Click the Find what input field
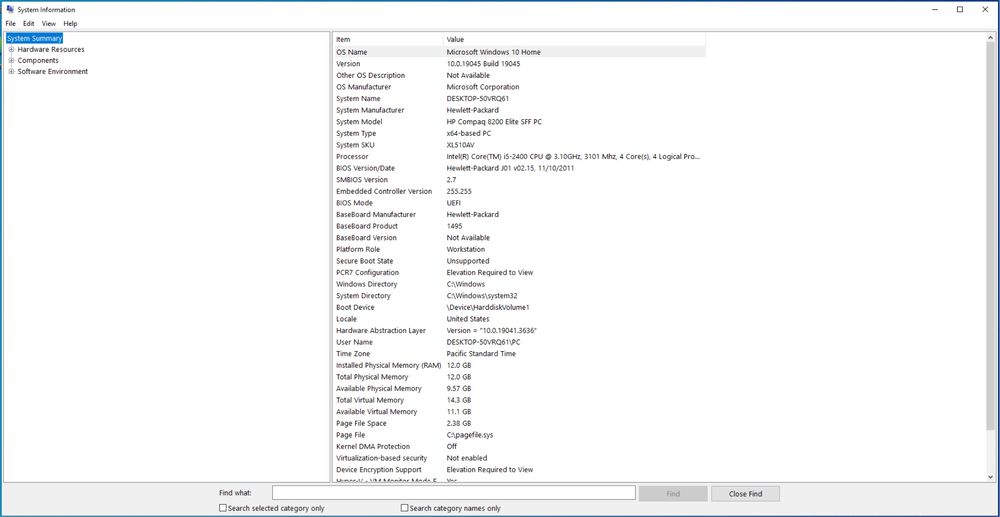Image resolution: width=1000 pixels, height=517 pixels. [x=453, y=493]
